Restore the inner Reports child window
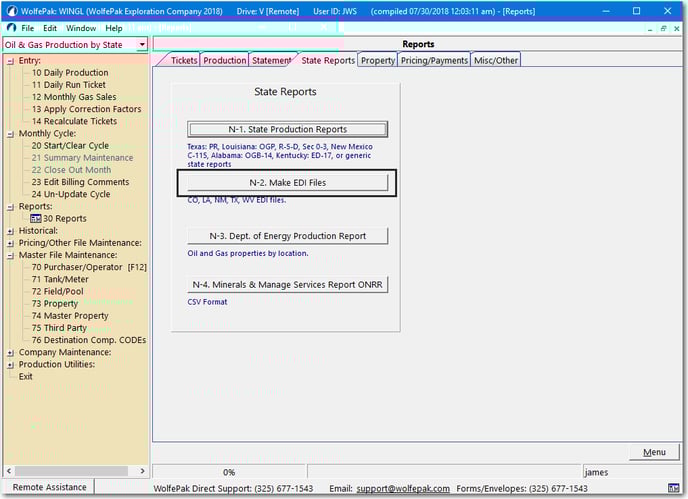The width and height of the screenshot is (688, 499). point(663,29)
